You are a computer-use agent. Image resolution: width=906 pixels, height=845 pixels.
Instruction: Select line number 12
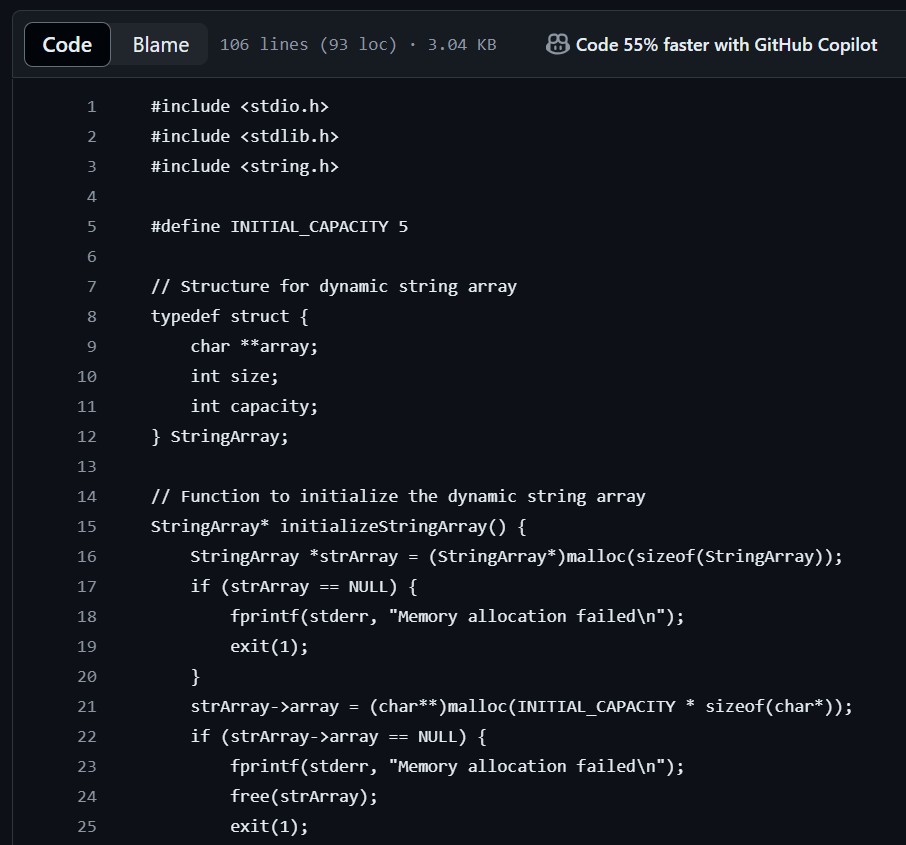point(87,436)
